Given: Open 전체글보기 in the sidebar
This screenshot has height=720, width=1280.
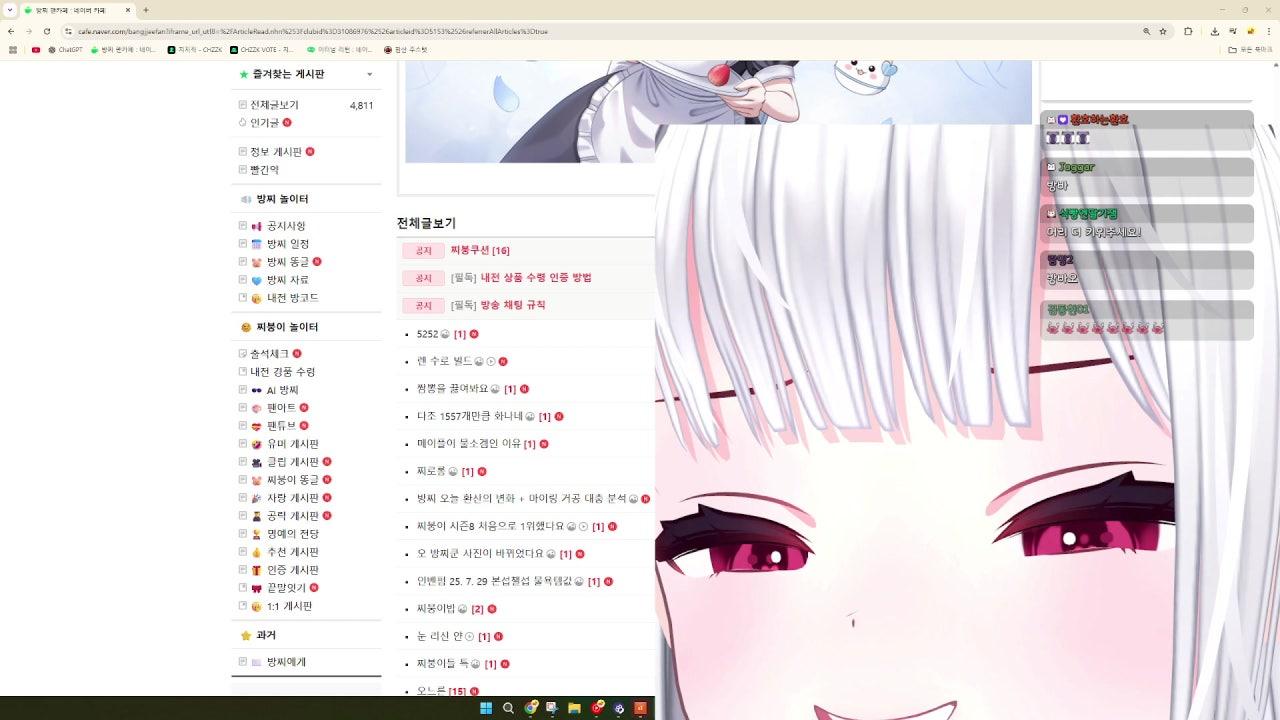Looking at the screenshot, I should coord(274,105).
